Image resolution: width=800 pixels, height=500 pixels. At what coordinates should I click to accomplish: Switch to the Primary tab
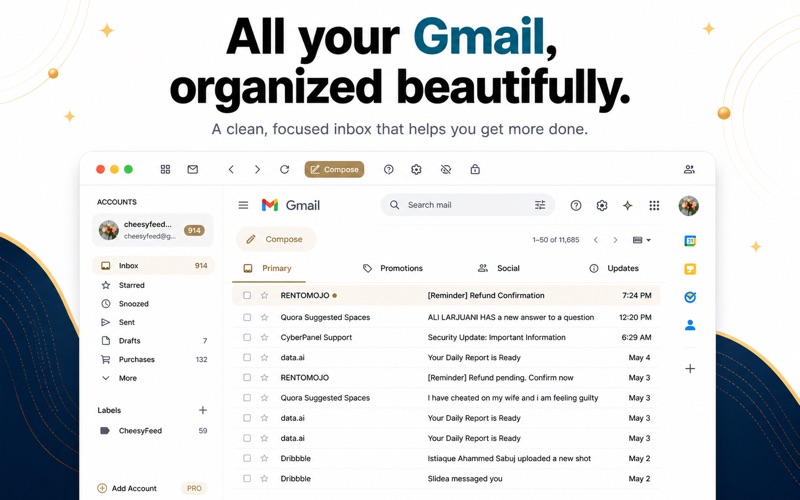(269, 268)
